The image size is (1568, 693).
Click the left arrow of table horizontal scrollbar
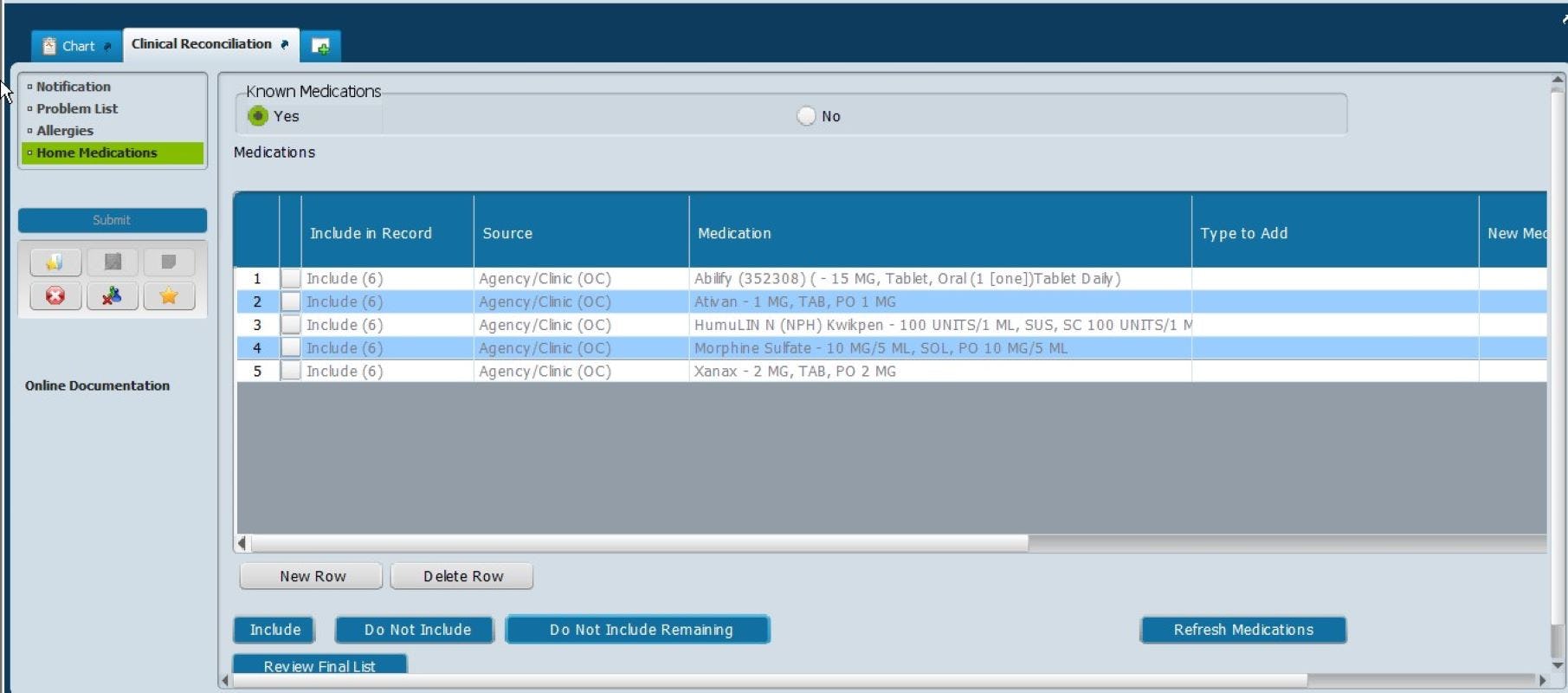(x=242, y=543)
